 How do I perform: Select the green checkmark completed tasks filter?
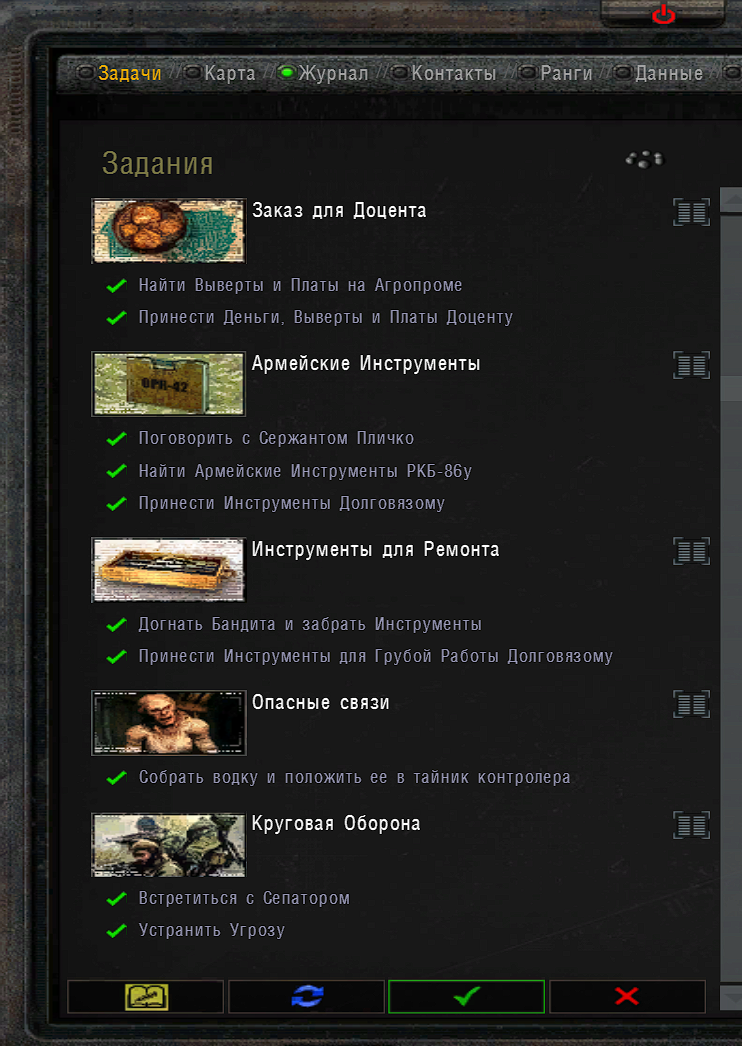click(466, 997)
